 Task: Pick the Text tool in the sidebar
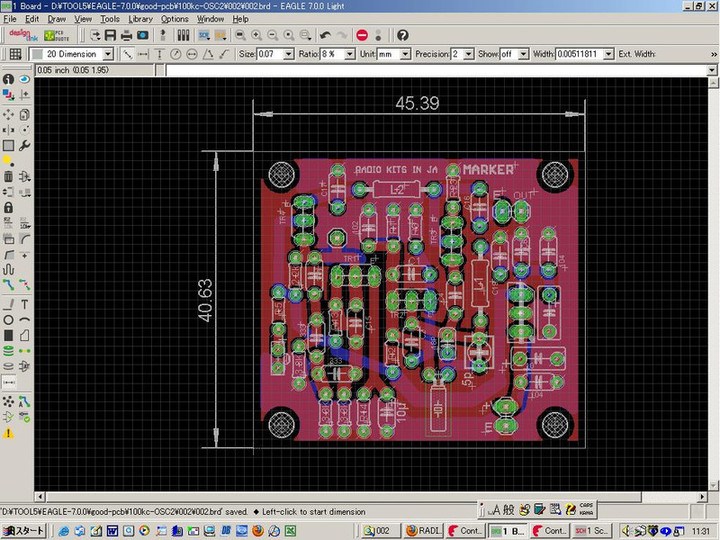24,303
